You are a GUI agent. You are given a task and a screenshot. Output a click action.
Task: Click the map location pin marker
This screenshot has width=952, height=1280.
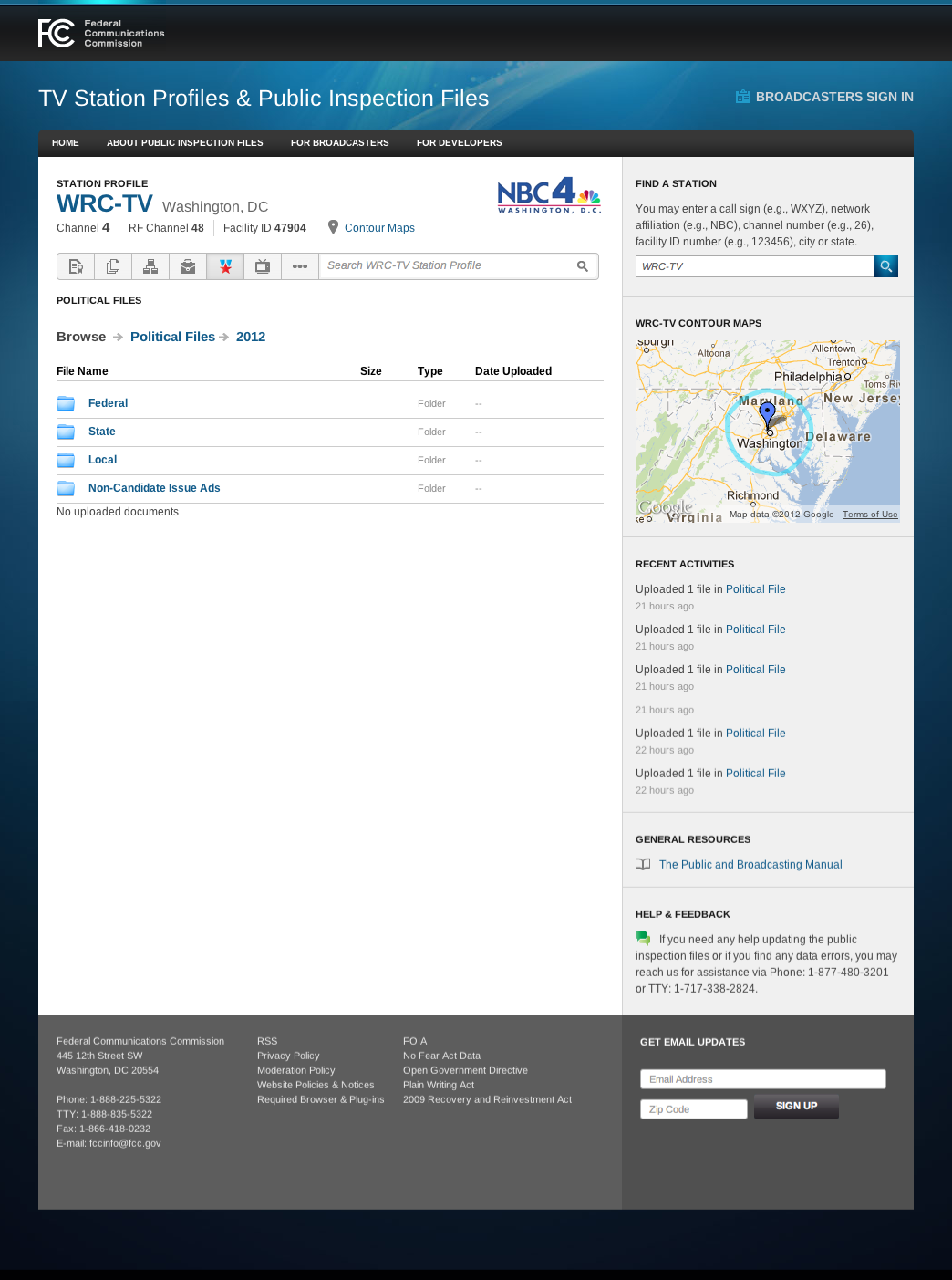point(768,415)
